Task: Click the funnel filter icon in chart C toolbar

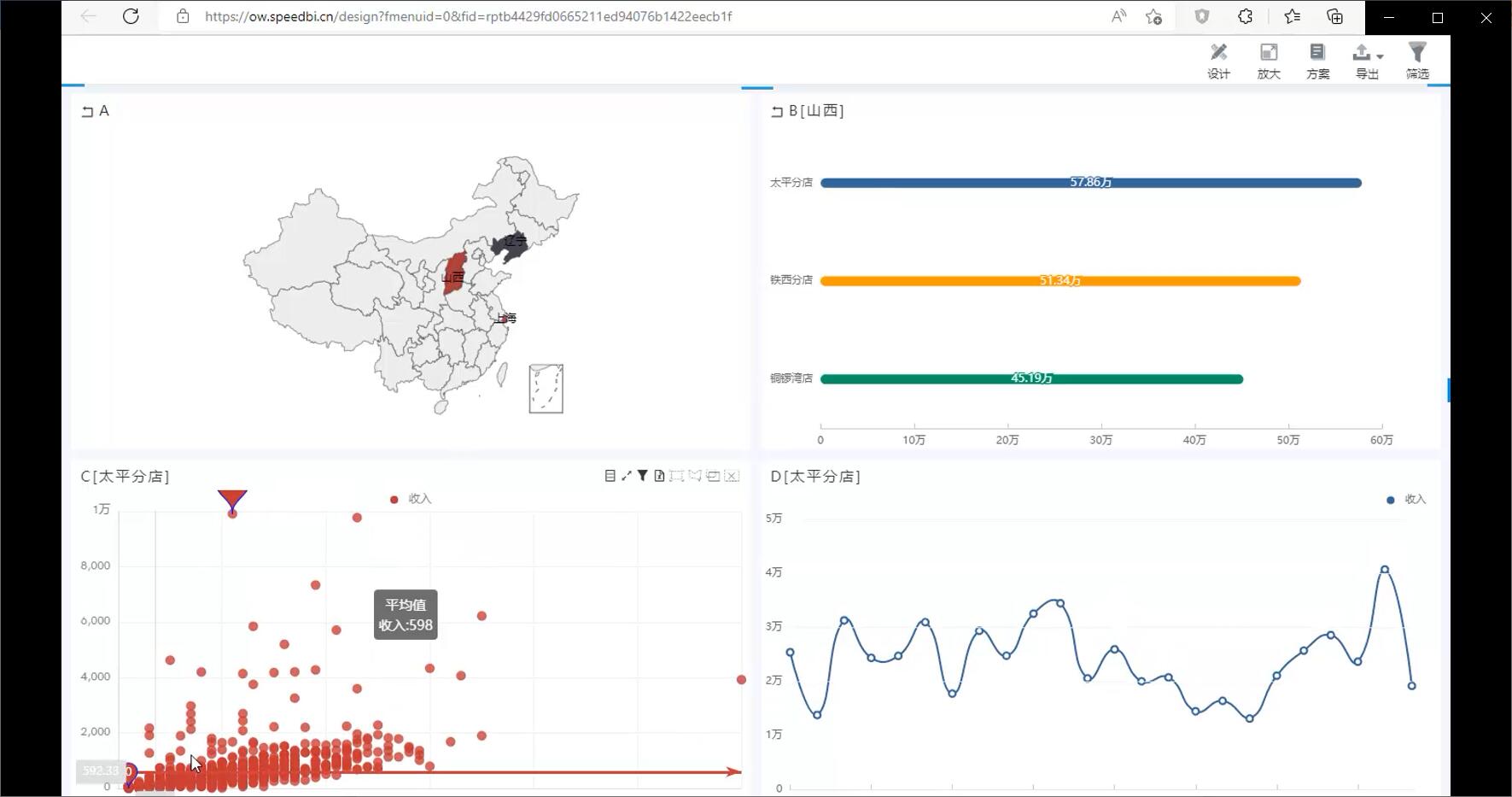Action: [x=643, y=476]
